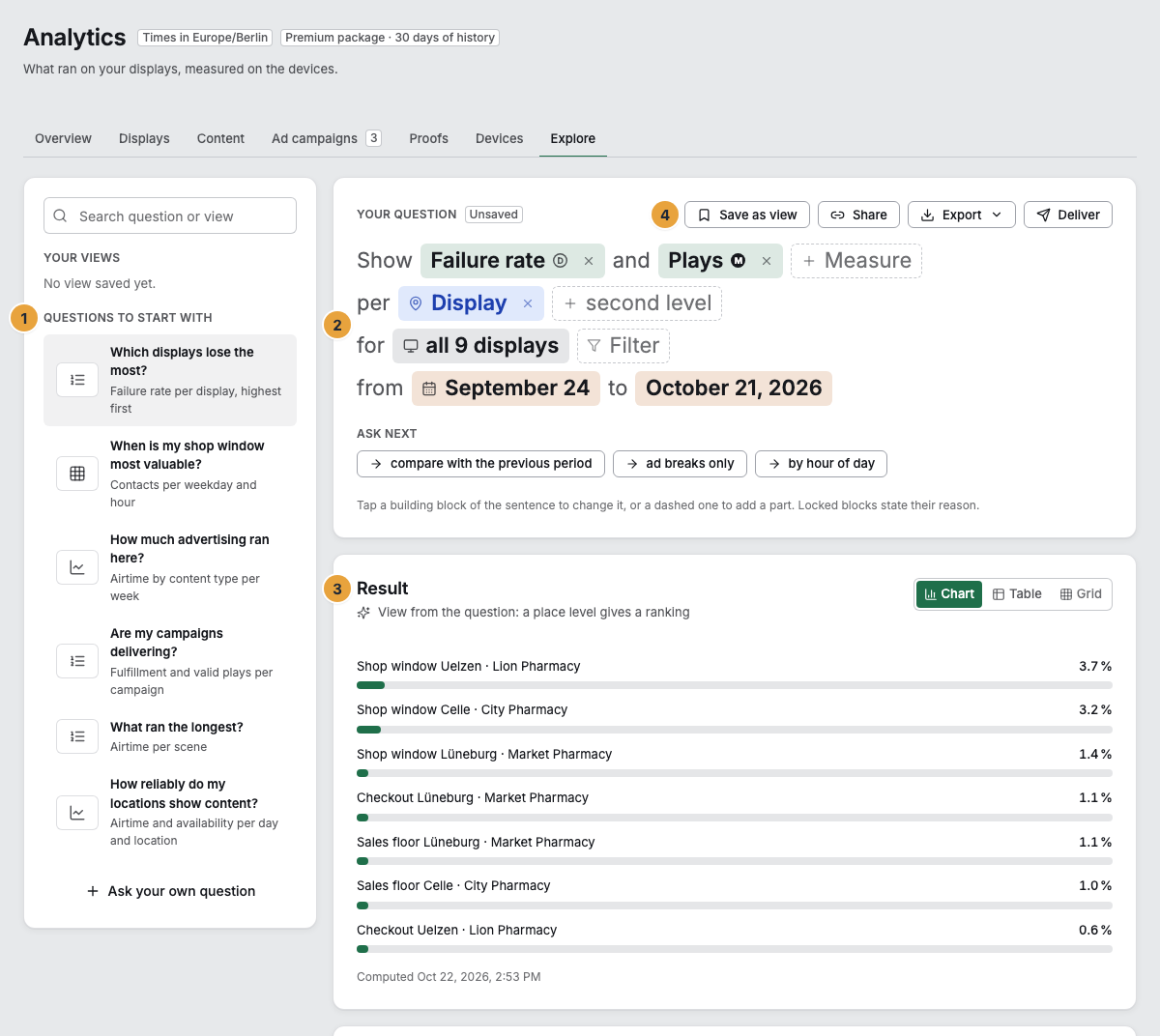Remove the Plays measure with its X

(x=766, y=261)
